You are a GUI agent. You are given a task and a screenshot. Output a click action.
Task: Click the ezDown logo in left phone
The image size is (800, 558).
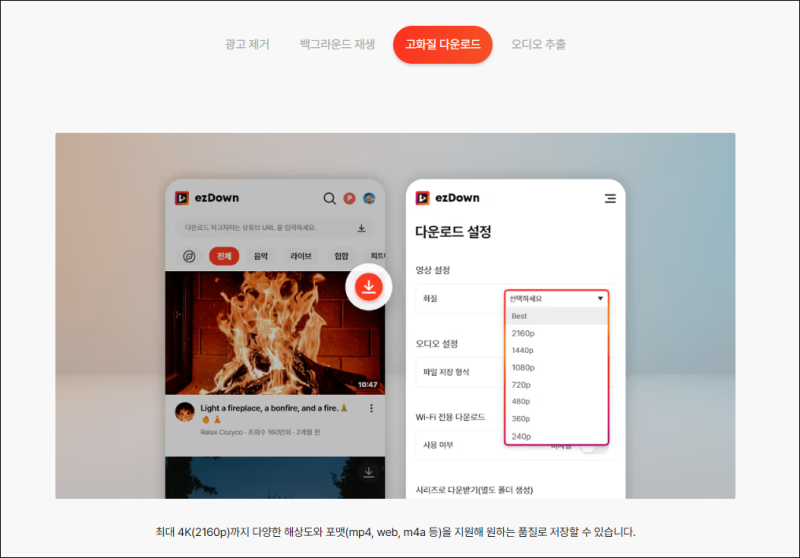(x=207, y=198)
